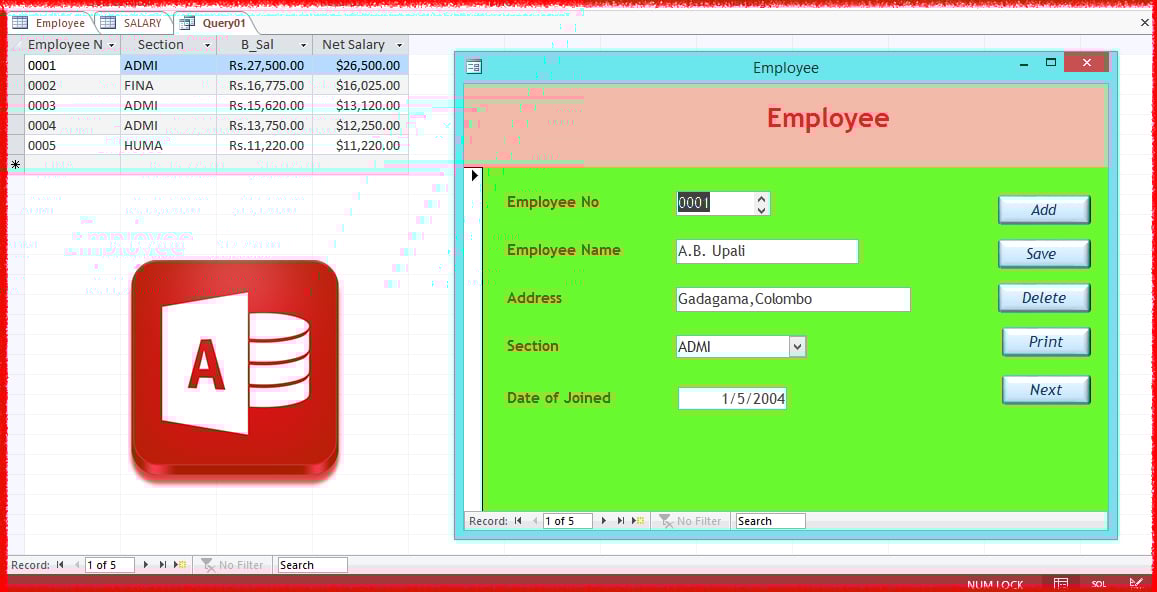Select the SQL view icon in the status bar
The width and height of the screenshot is (1157, 592).
[x=1098, y=583]
